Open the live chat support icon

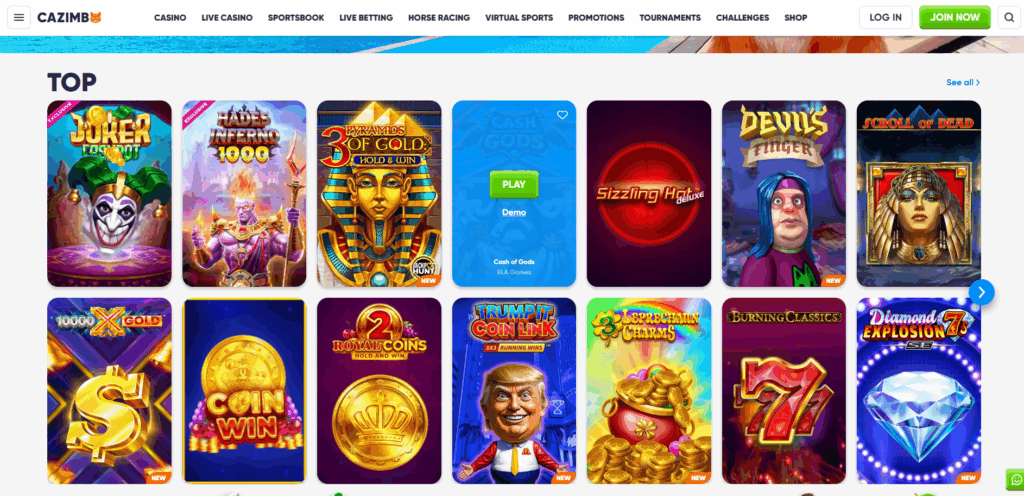[x=1016, y=480]
